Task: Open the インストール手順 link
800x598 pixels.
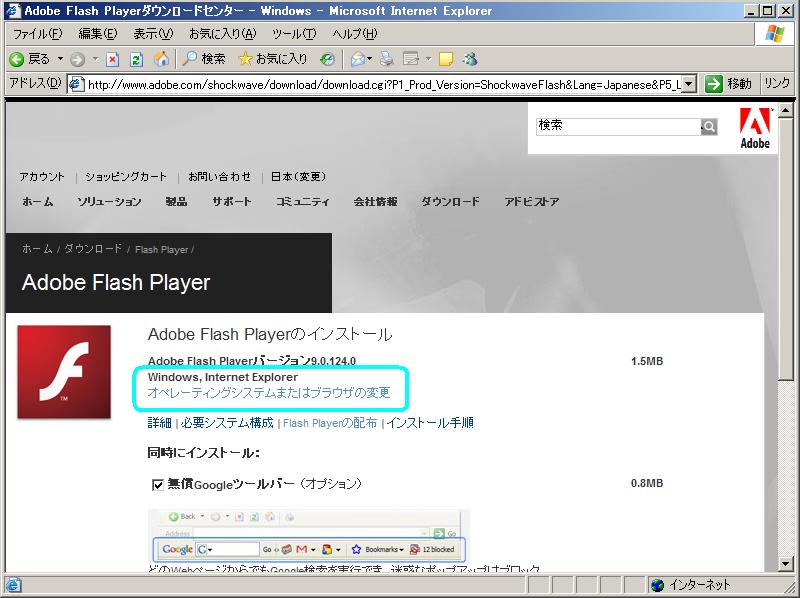Action: [x=430, y=423]
